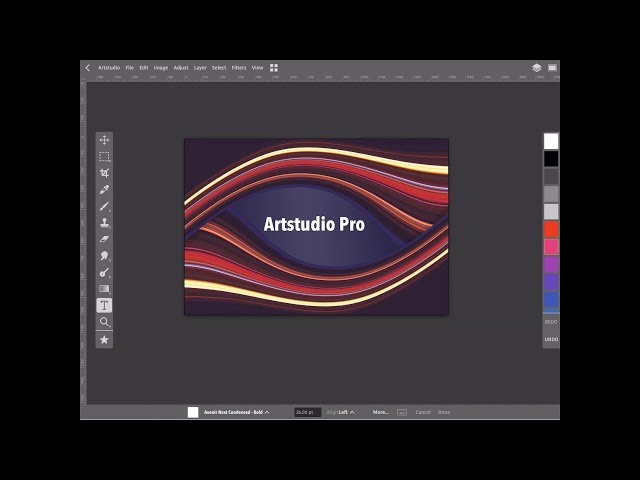Open the white text color swatch in bottom bar
The image size is (640, 480).
click(193, 412)
